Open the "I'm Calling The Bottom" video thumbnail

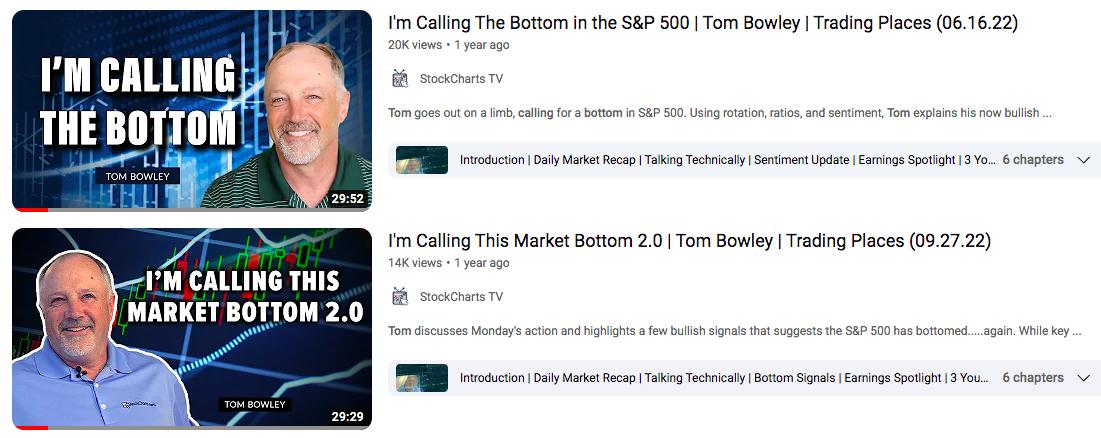pos(191,110)
